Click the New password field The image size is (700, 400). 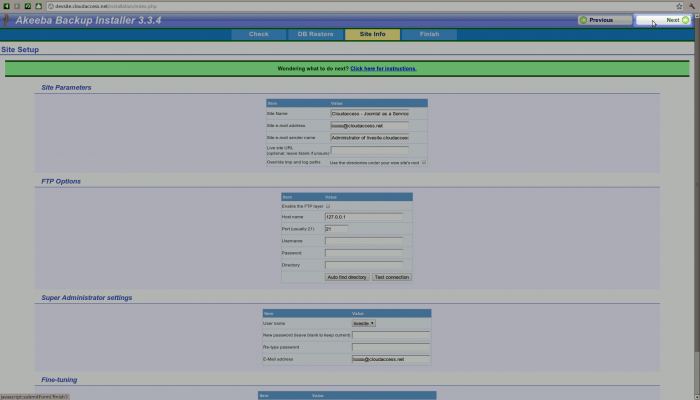(x=391, y=335)
